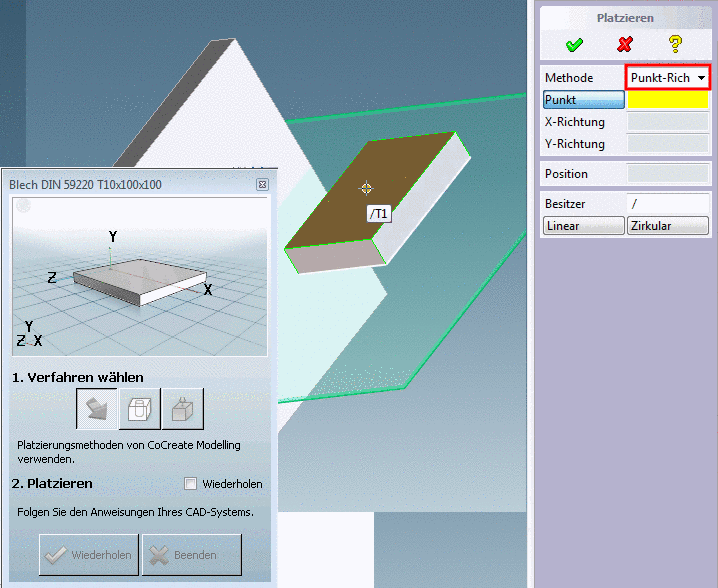The image size is (718, 588).
Task: Click the '1. Verfahren wählen' heading
Action: pyautogui.click(x=77, y=377)
